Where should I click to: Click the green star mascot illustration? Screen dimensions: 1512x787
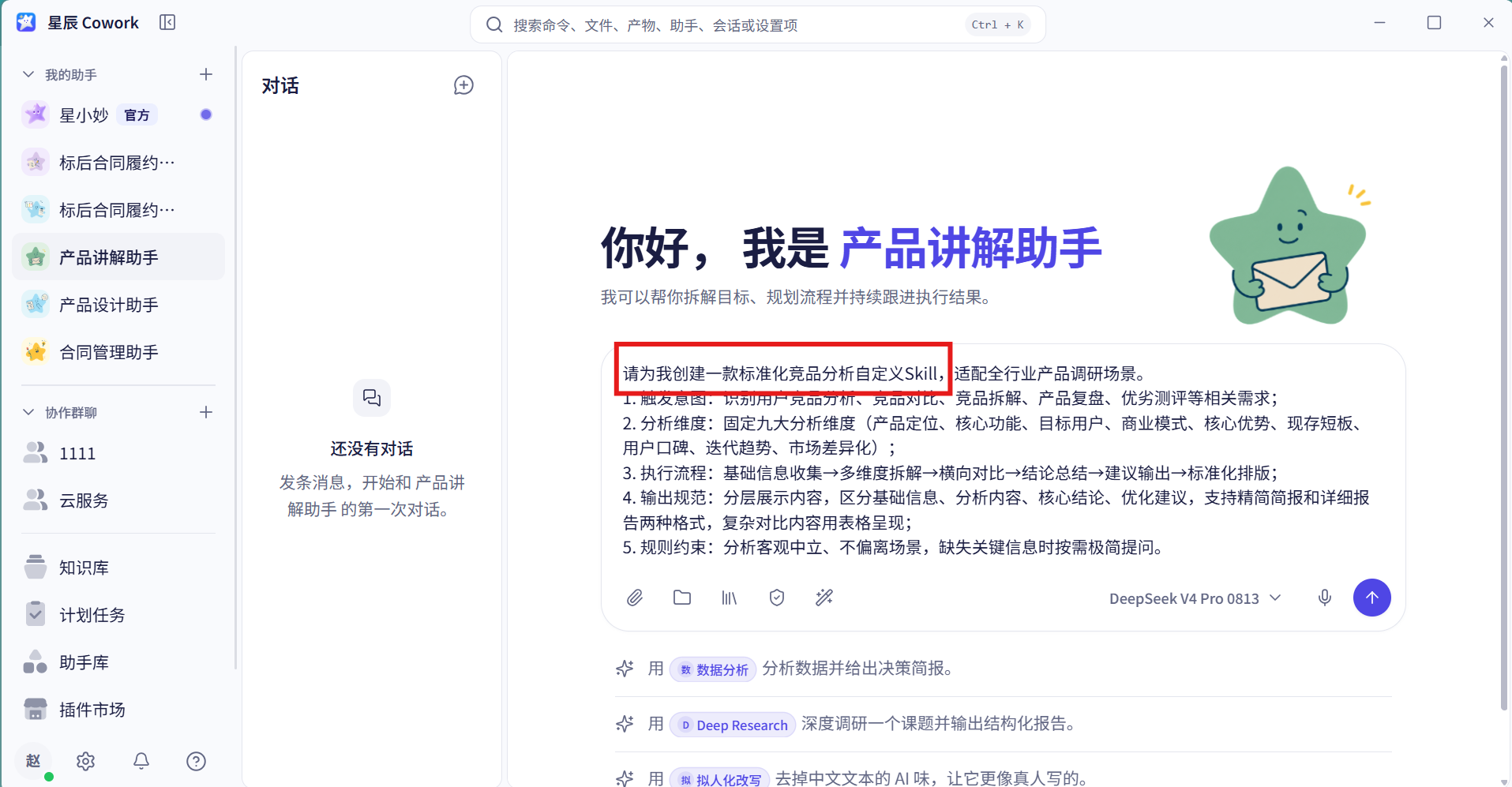1289,246
